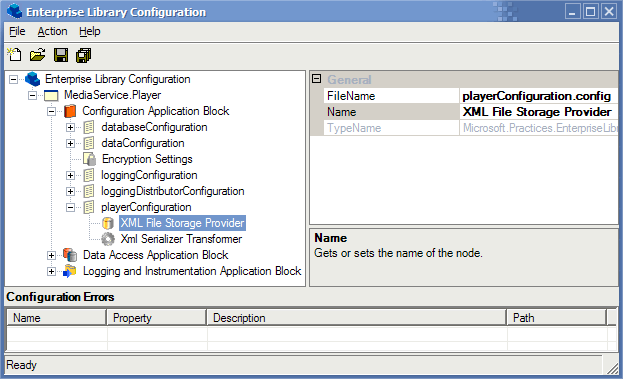Expand Logging and Instrumentation Application Block node
This screenshot has width=623, height=379.
click(x=51, y=271)
